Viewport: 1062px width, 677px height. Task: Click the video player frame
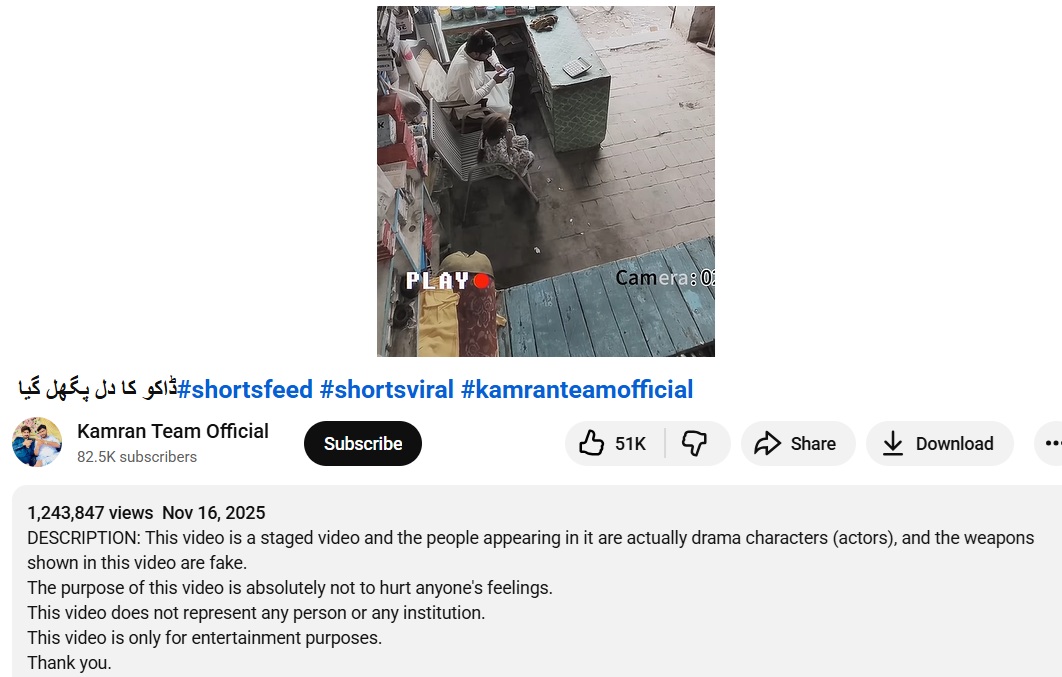coord(546,181)
